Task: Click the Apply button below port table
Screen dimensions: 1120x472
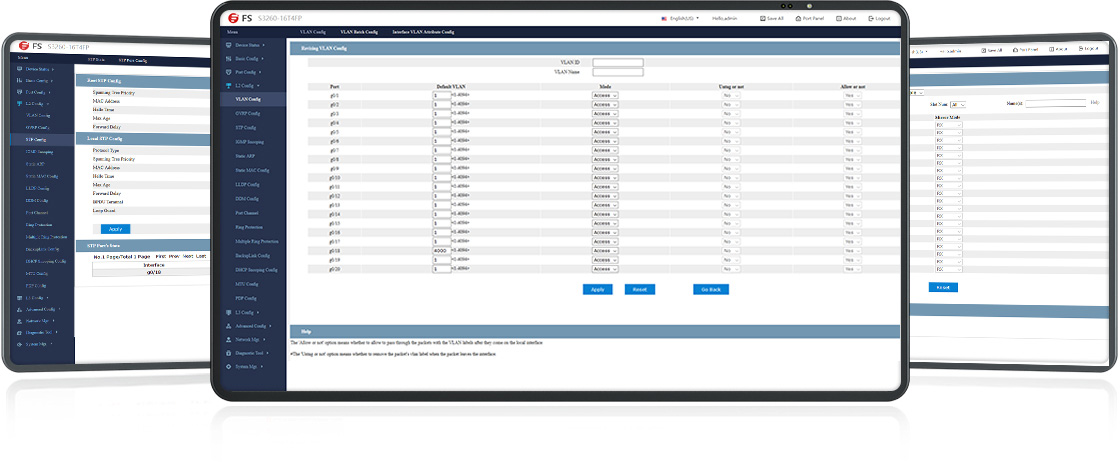Action: point(597,289)
